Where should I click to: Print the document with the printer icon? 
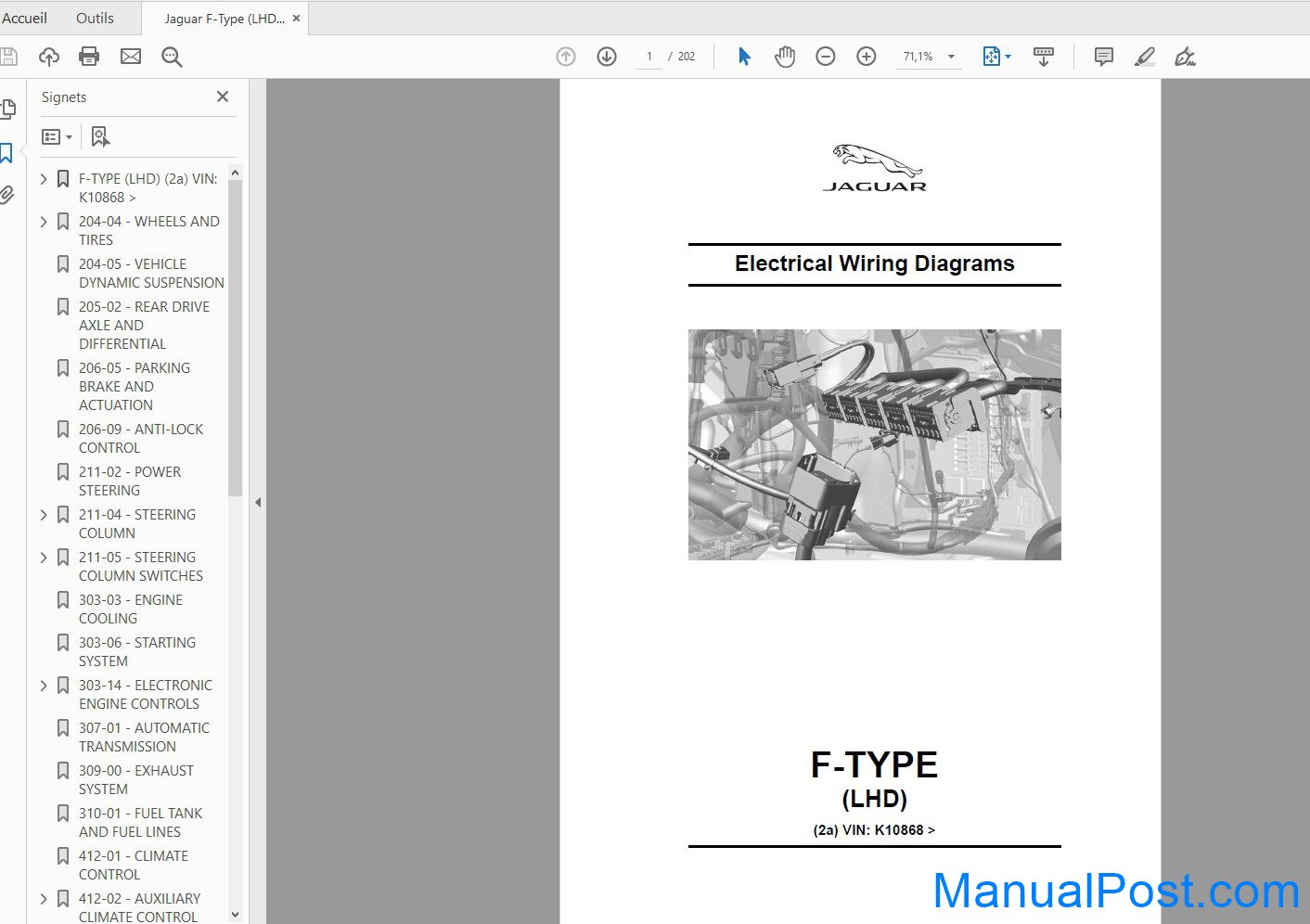click(x=89, y=57)
